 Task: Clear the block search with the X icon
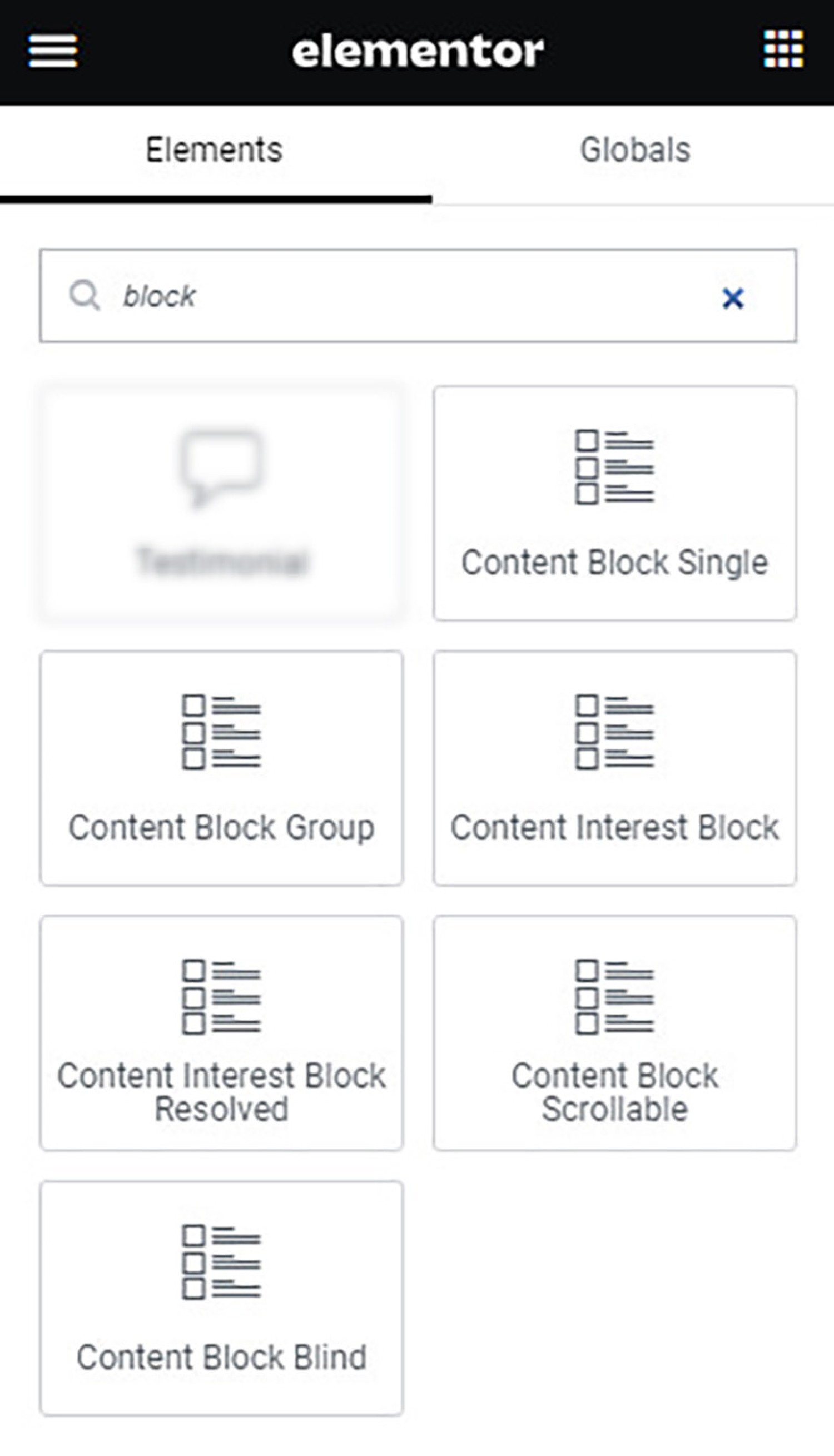pyautogui.click(x=733, y=298)
